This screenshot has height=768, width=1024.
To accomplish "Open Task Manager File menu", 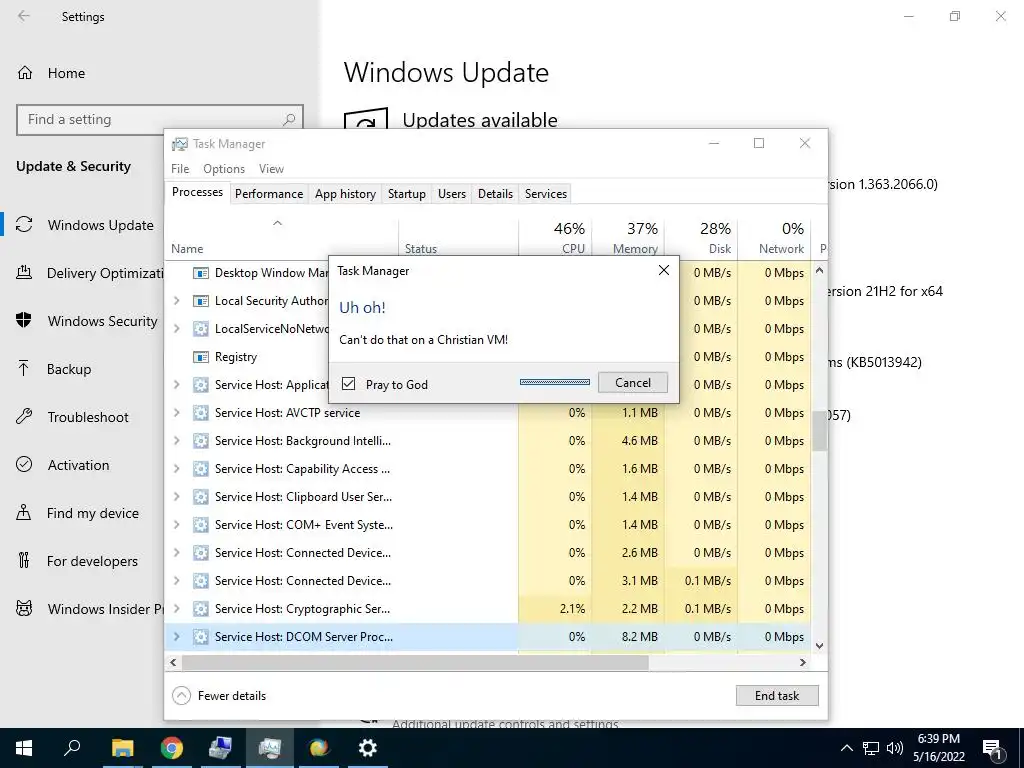I will tap(180, 168).
